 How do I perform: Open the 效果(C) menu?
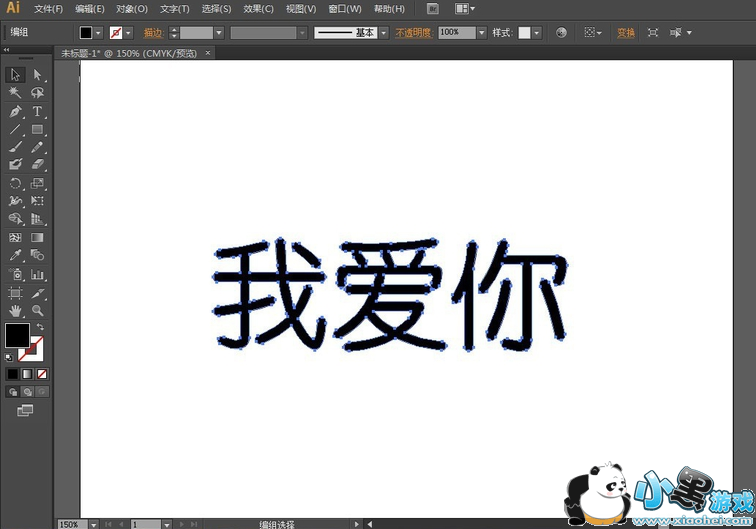(258, 9)
